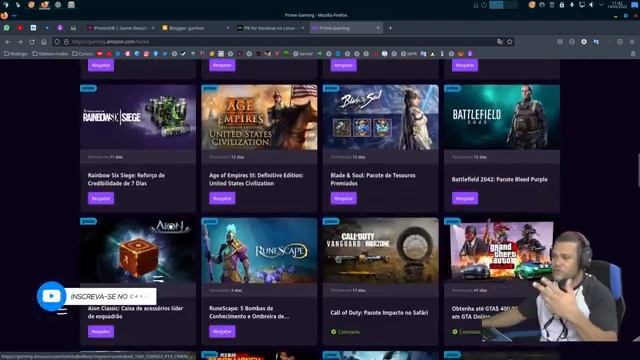Click Resgatar under Rainbow Six Siege
Viewport: 640px width, 360px height.
(101, 198)
